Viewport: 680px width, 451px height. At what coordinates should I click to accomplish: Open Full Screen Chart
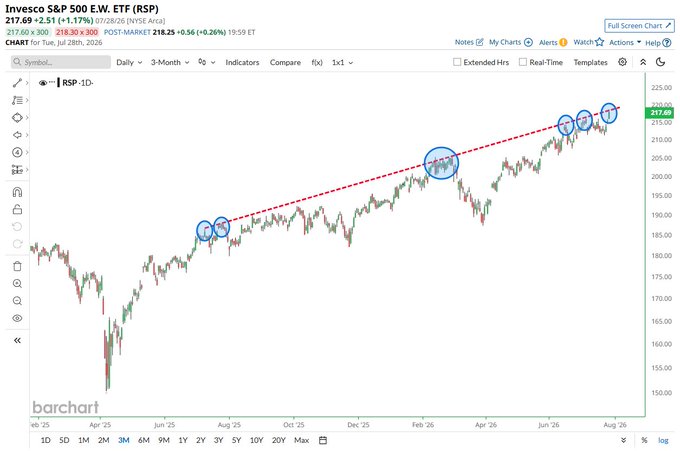[639, 26]
